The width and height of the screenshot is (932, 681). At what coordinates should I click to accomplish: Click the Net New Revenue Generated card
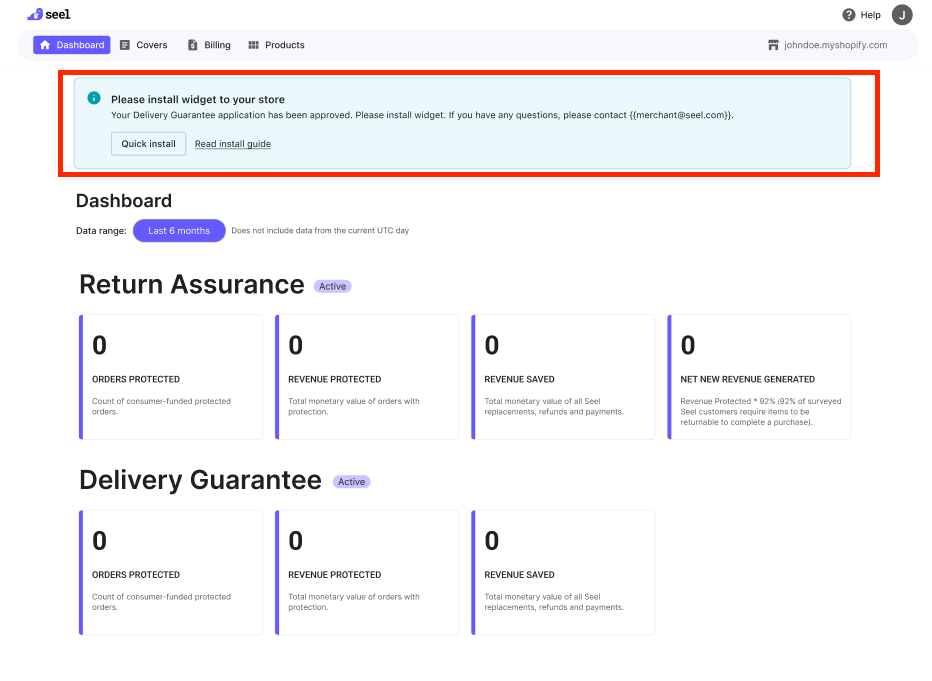(758, 377)
